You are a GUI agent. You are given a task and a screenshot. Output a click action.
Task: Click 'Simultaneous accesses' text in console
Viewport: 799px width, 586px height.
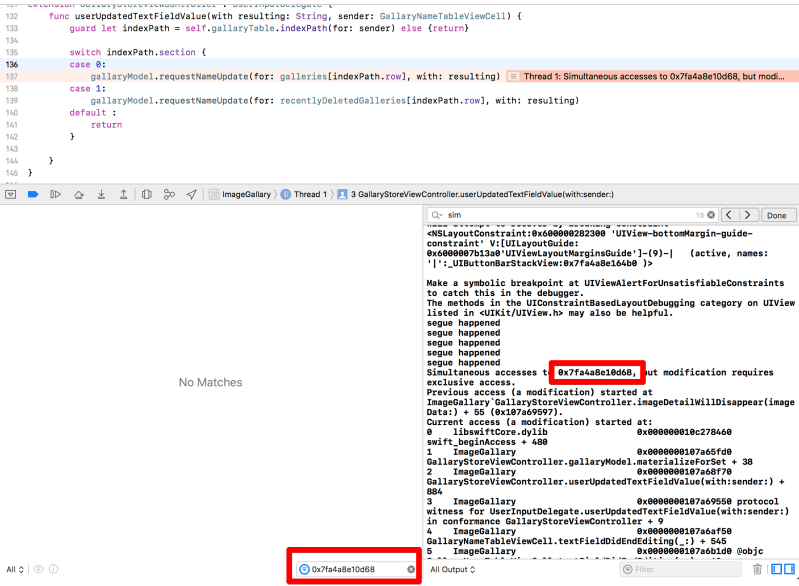pyautogui.click(x=482, y=372)
